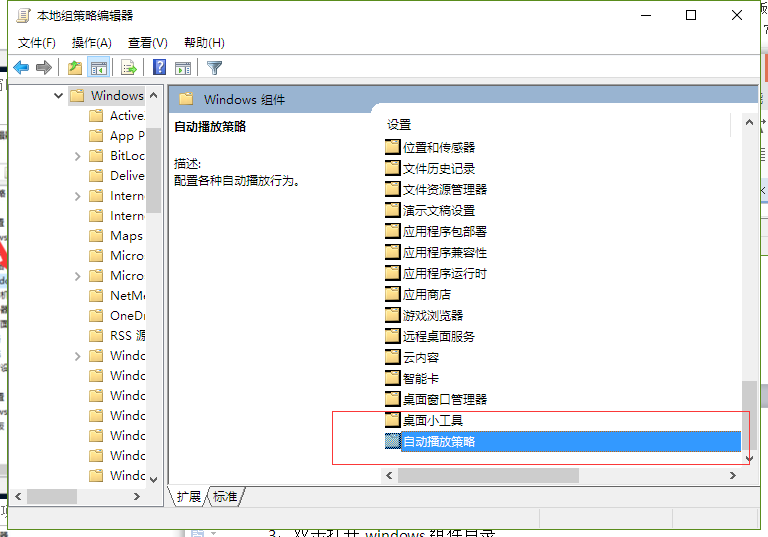Click folder icon of 应用程序兼容性
768x537 pixels.
point(392,252)
